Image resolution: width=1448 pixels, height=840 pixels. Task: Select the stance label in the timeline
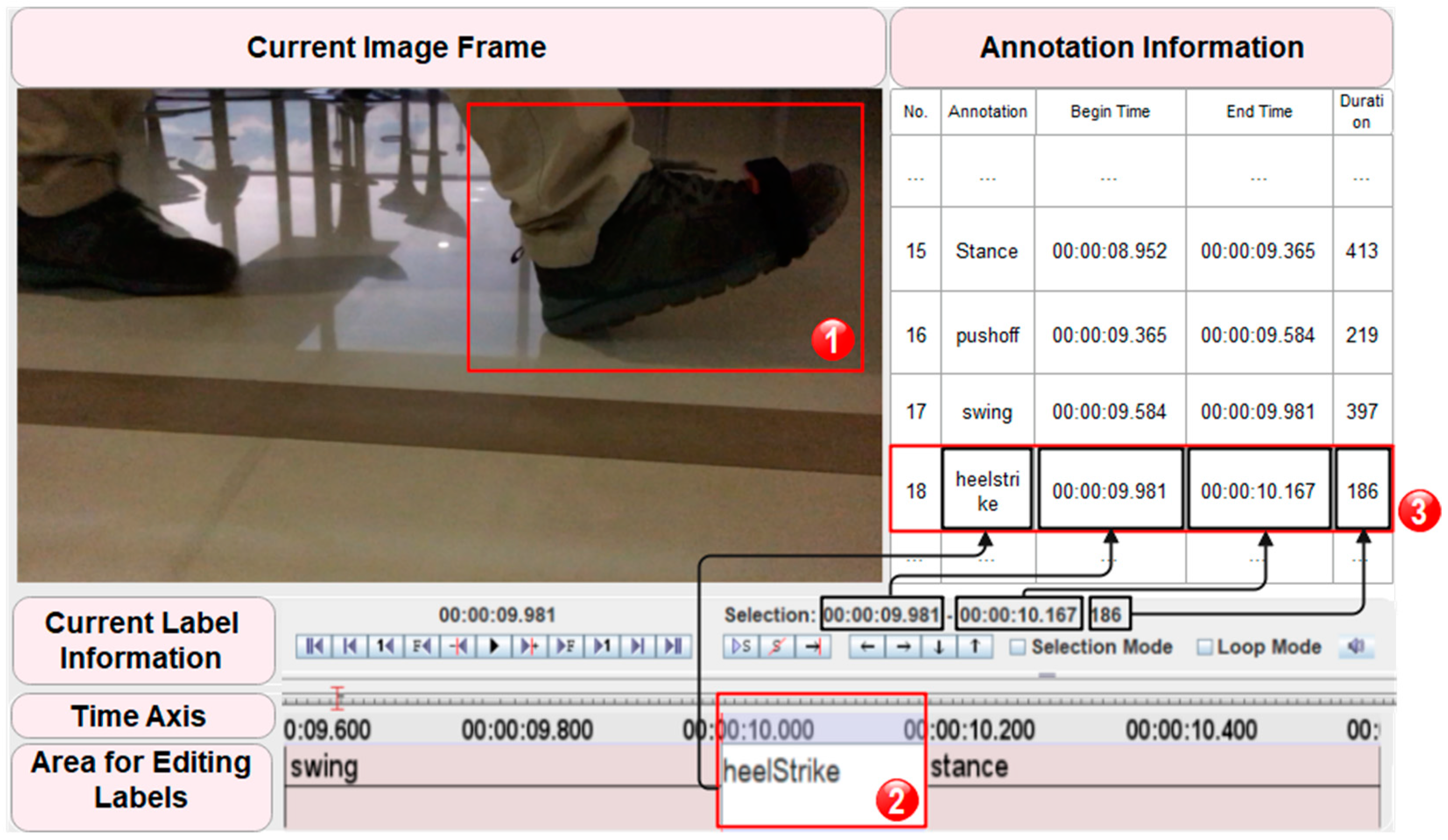(970, 767)
